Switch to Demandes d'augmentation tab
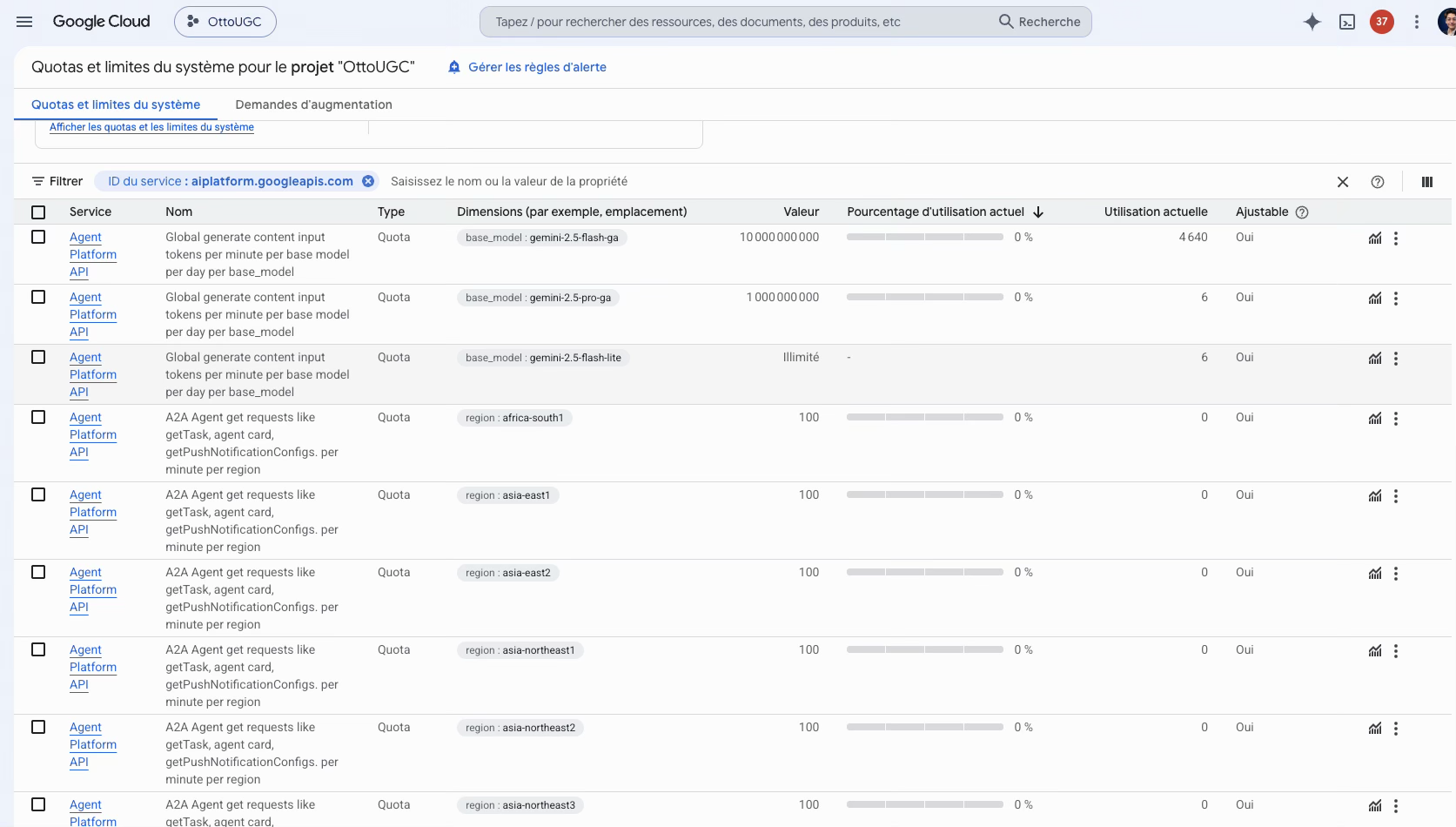The height and width of the screenshot is (827, 1456). [313, 104]
